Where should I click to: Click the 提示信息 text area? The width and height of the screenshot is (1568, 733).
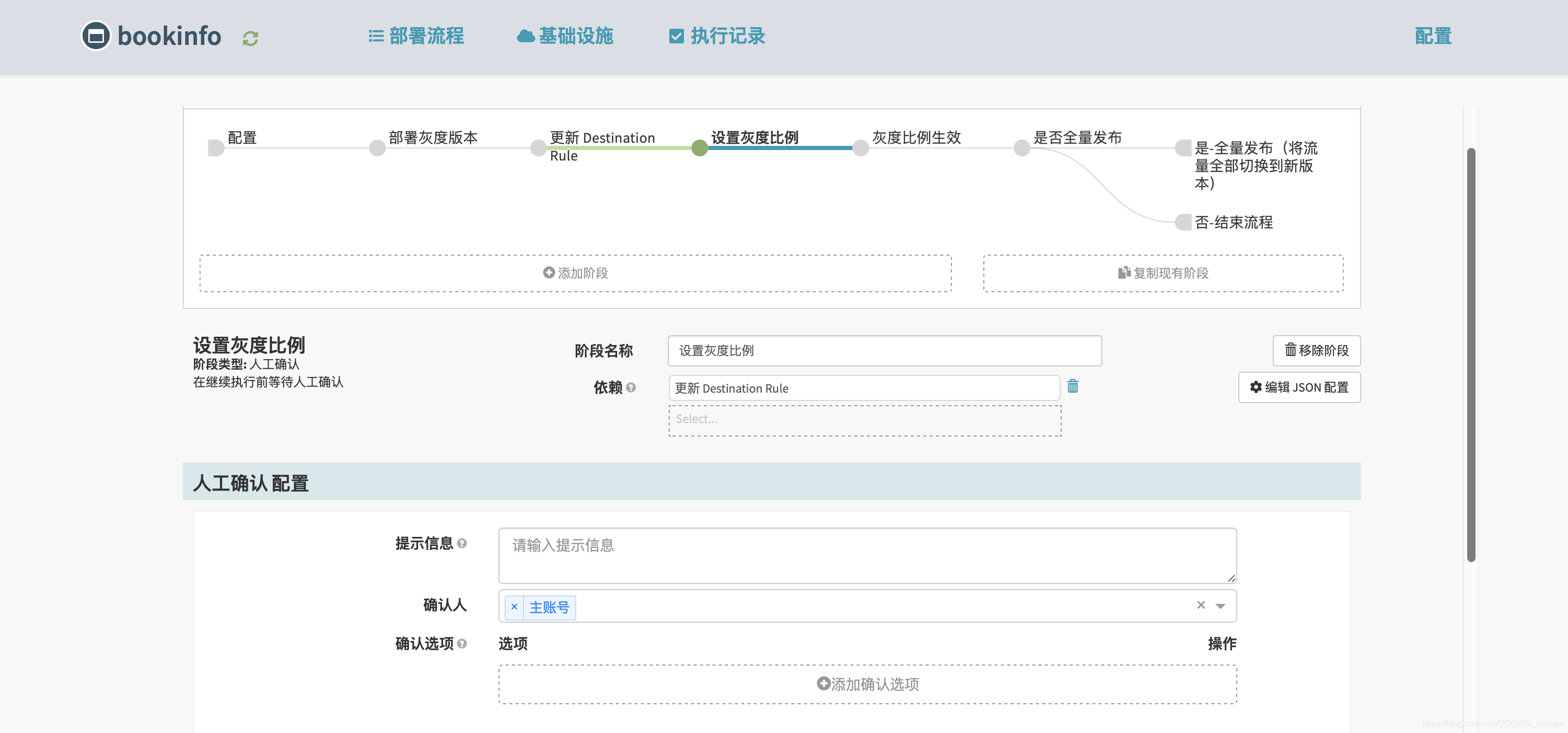pyautogui.click(x=867, y=555)
